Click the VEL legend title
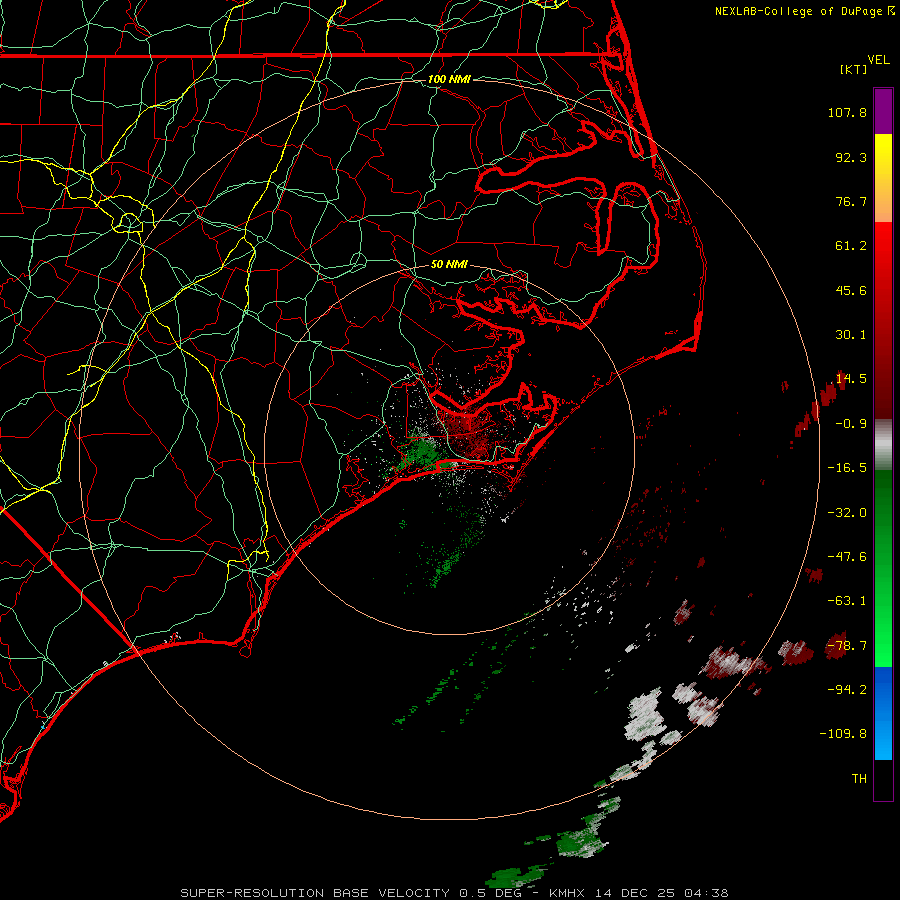The image size is (900, 900). coord(878,60)
